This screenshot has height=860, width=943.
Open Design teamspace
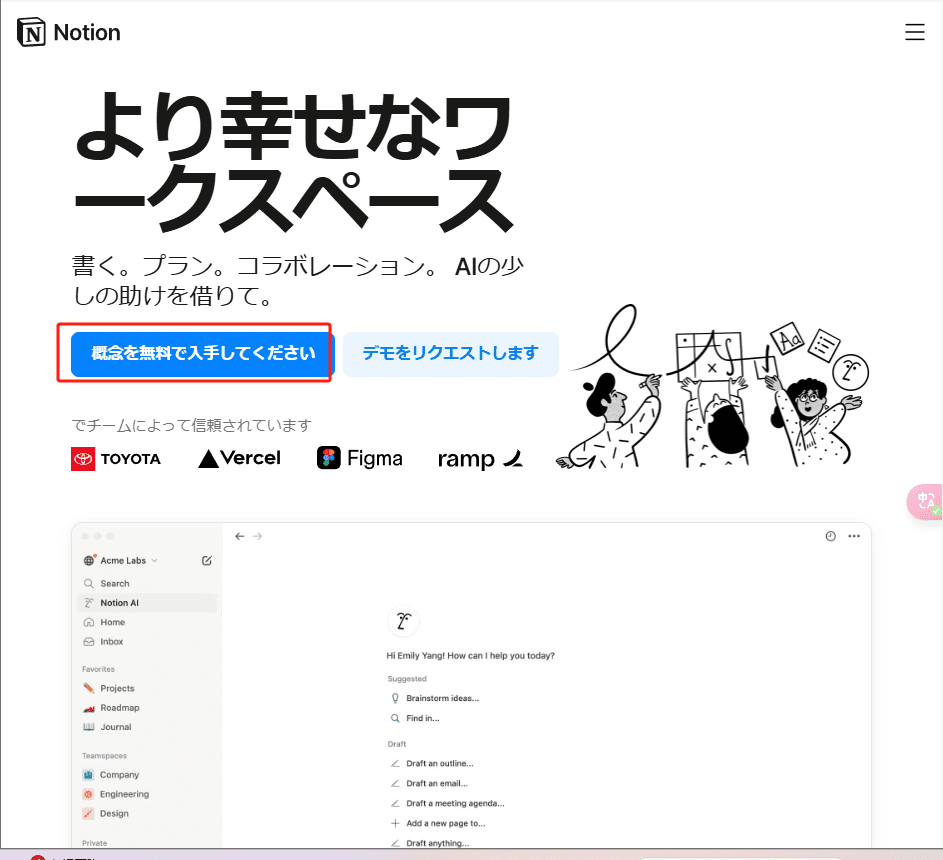coord(147,813)
